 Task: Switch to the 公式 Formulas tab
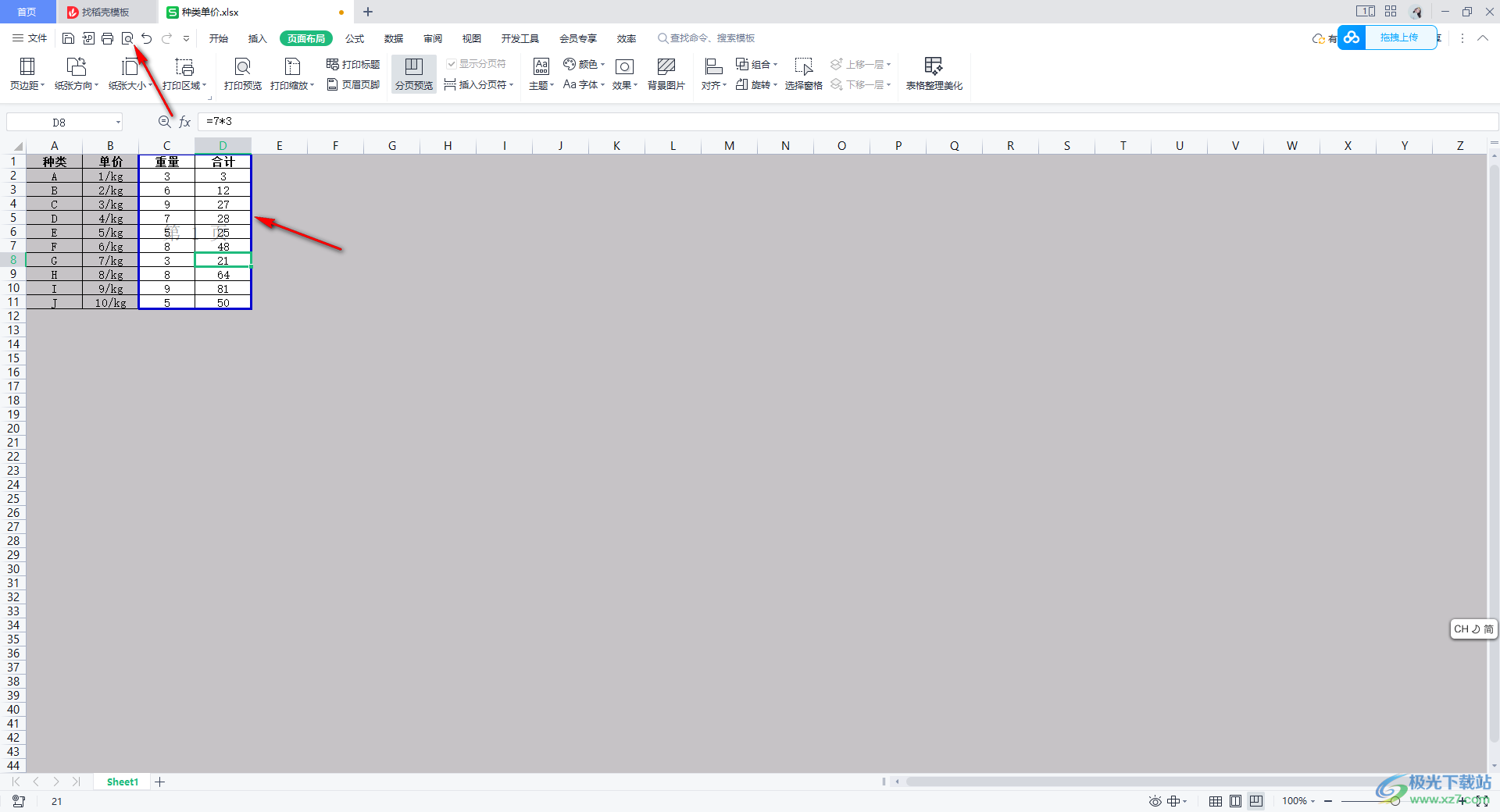point(355,38)
